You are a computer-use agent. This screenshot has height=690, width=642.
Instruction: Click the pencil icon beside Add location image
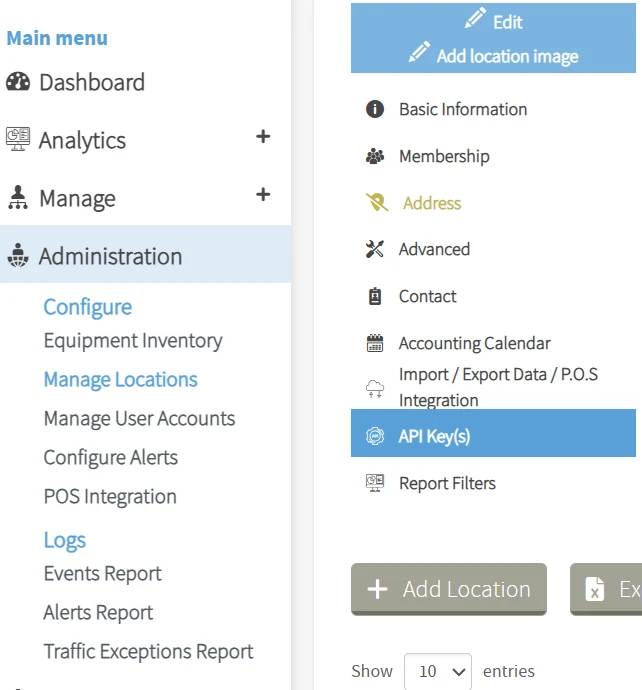[x=419, y=52]
